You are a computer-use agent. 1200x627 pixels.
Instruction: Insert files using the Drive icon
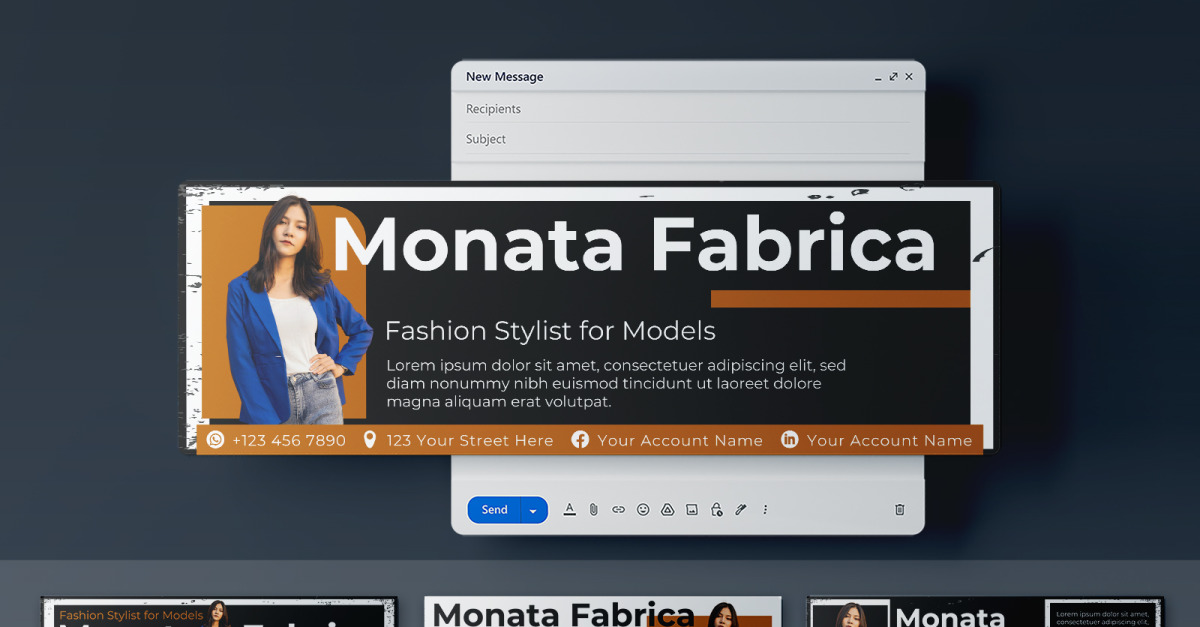pos(667,510)
